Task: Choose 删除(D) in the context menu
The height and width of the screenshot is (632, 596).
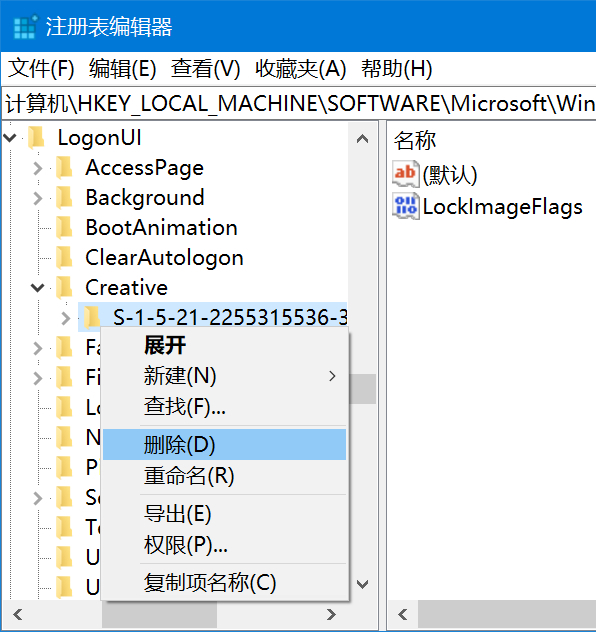Action: tap(224, 445)
